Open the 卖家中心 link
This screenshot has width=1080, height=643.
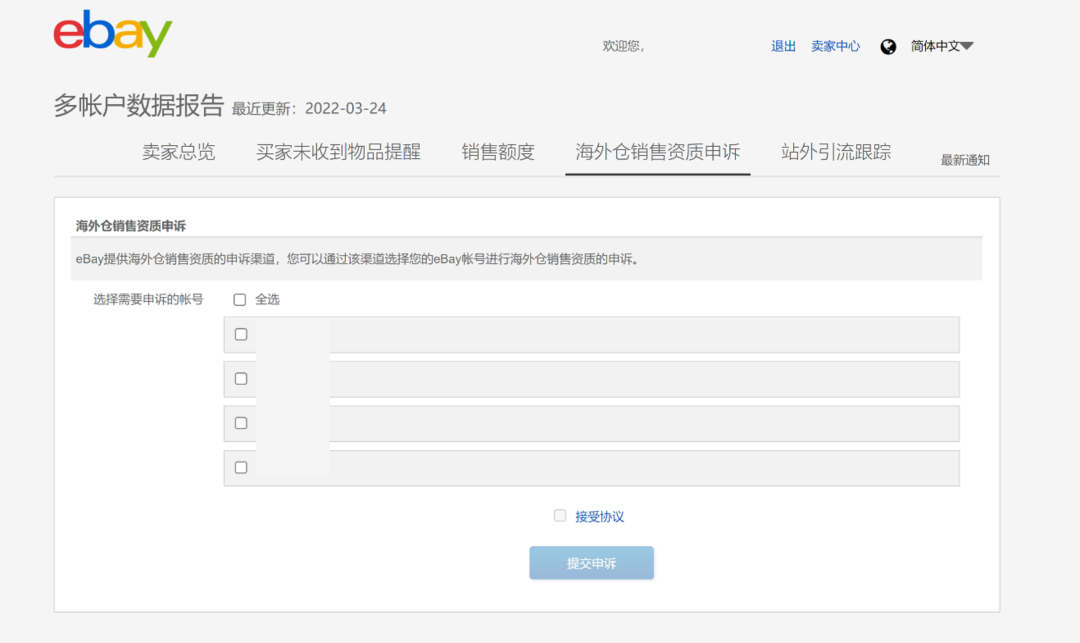[835, 46]
